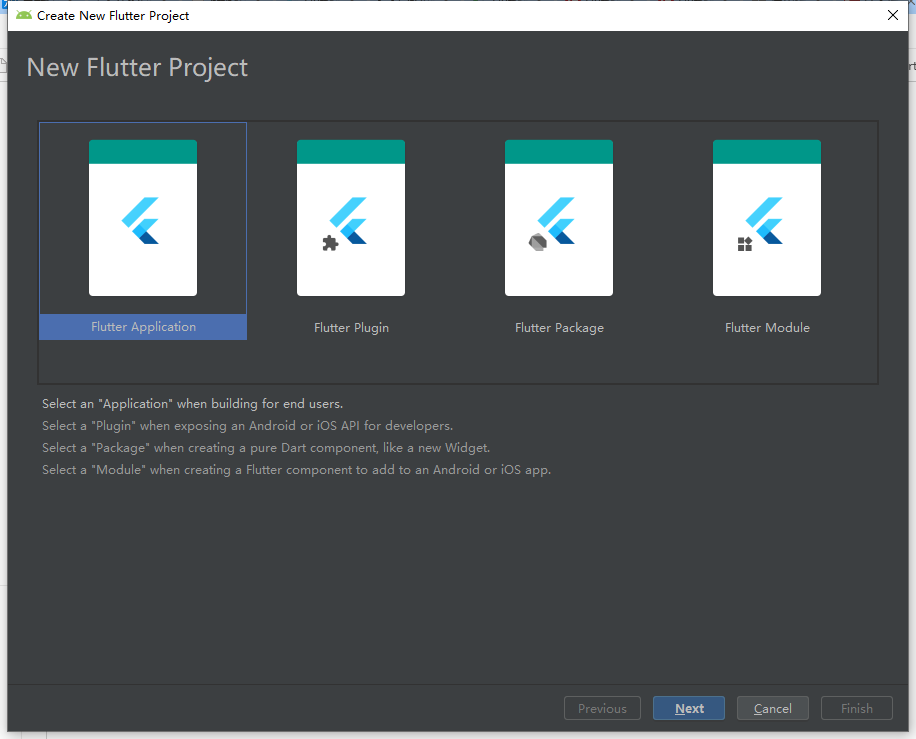Select the Flutter Plugin project icon
The height and width of the screenshot is (739, 916).
point(351,218)
